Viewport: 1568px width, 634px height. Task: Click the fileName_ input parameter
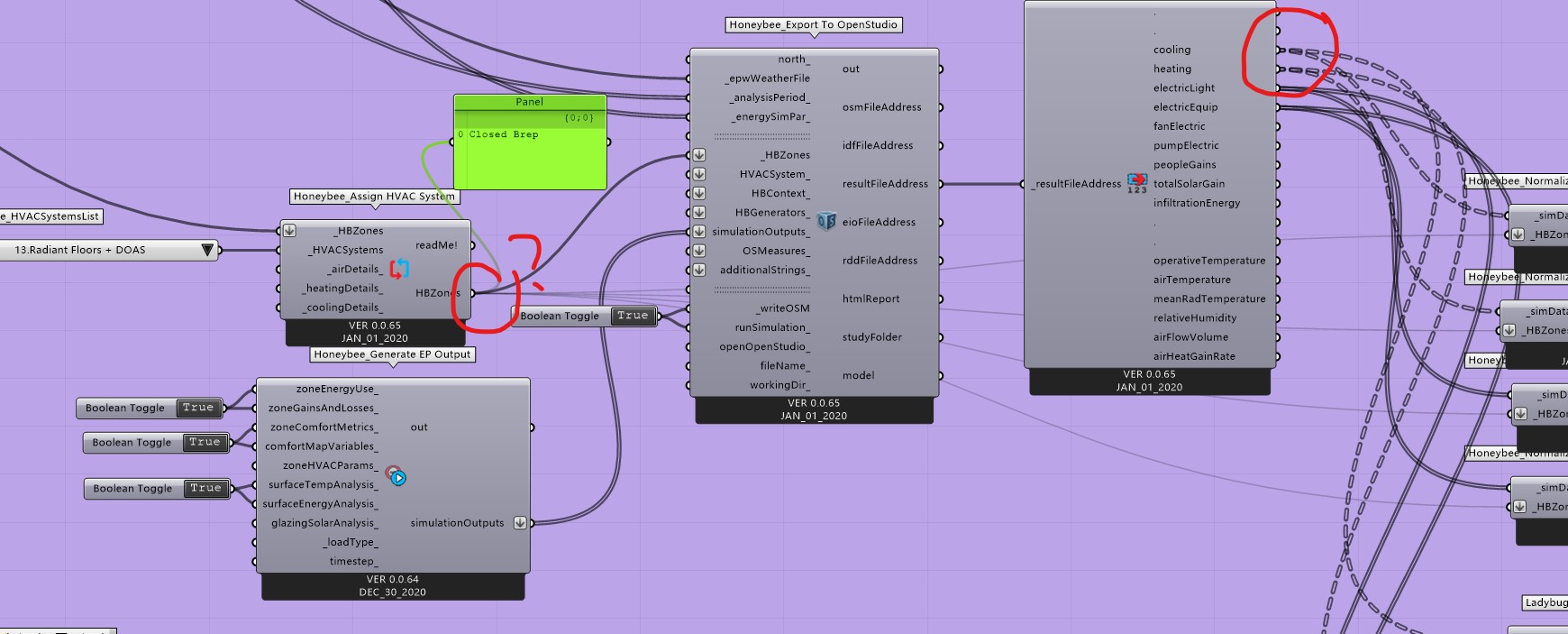(785, 366)
